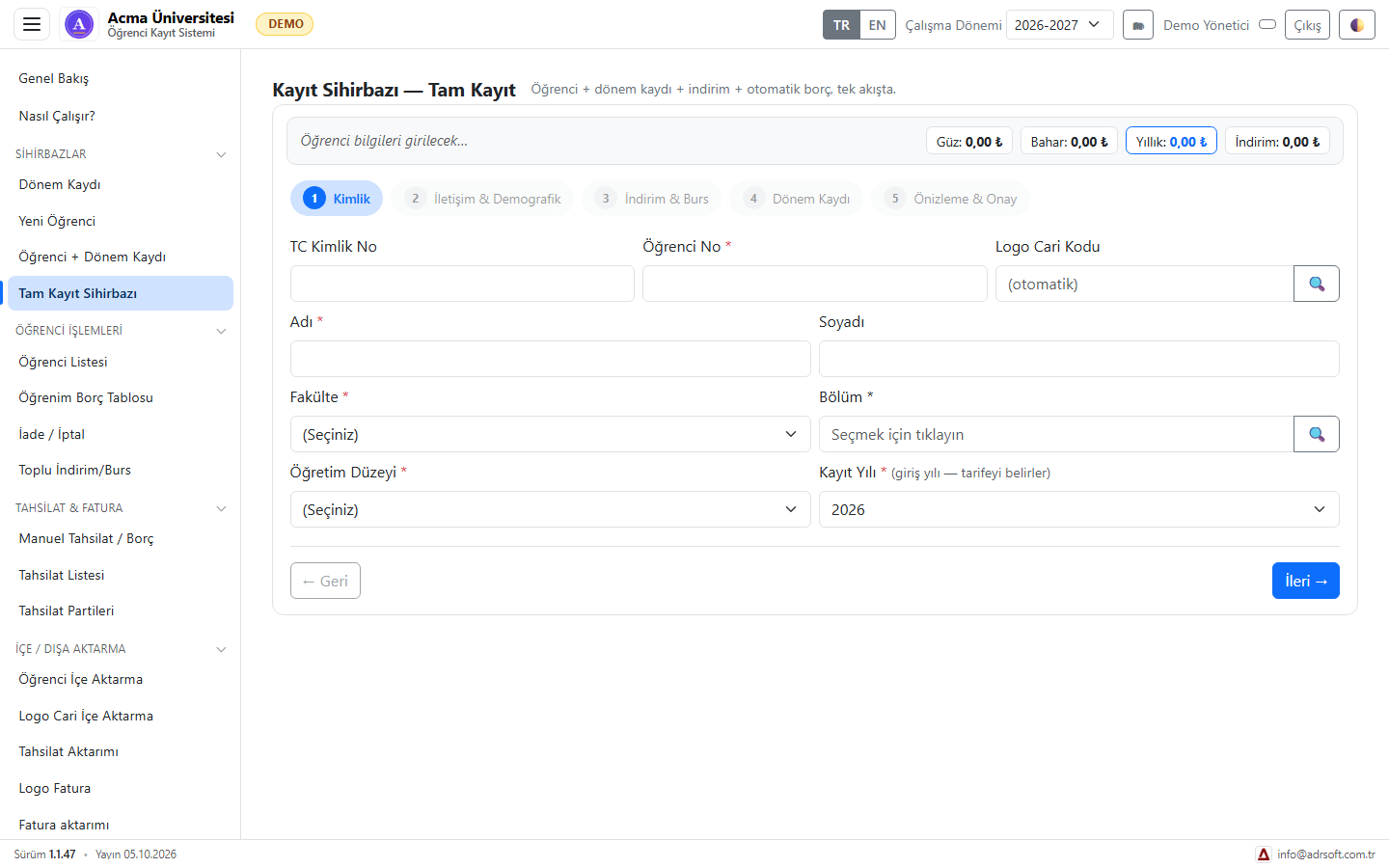
Task: Focus the Soyadı input field
Action: [x=1079, y=359]
